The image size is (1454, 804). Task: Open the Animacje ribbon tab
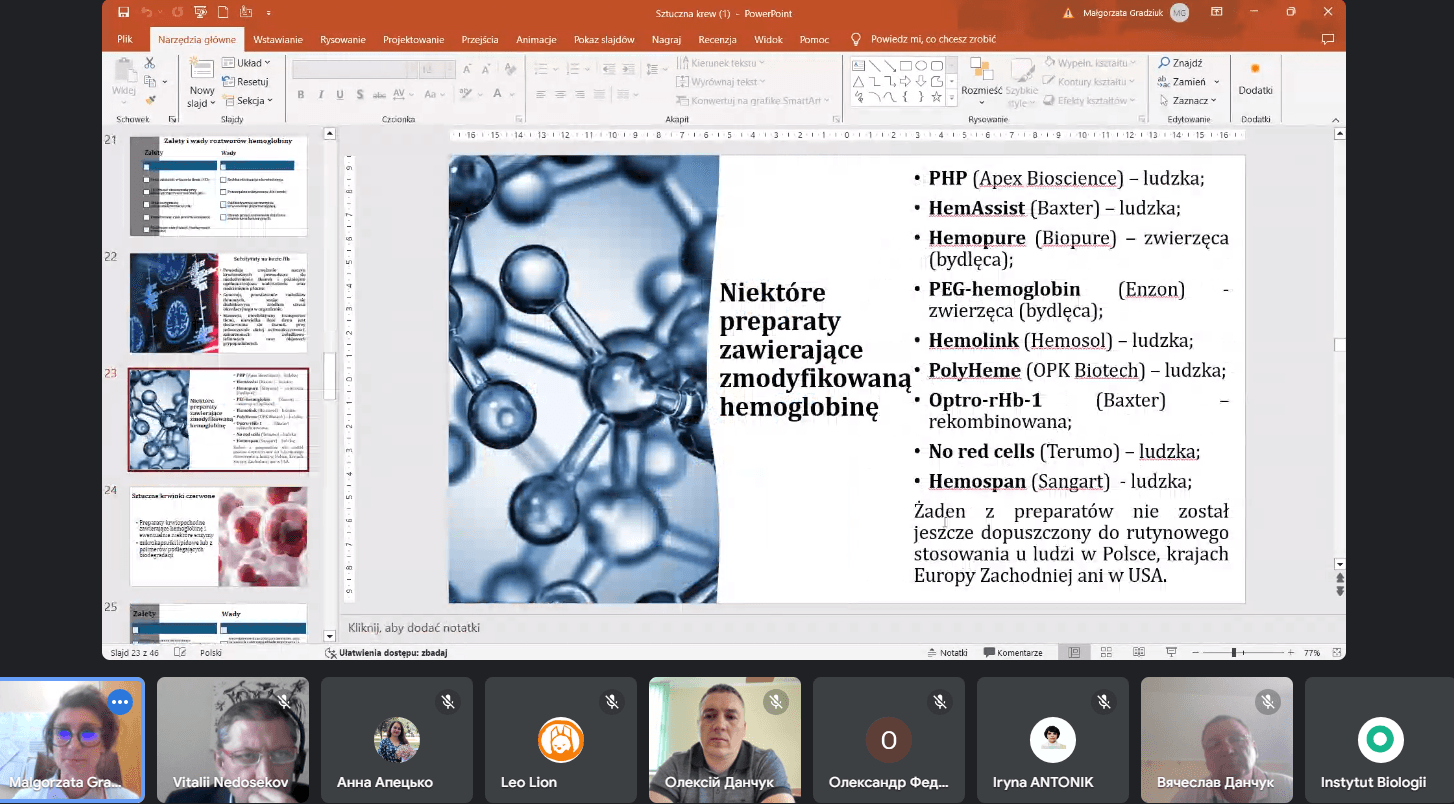pyautogui.click(x=536, y=39)
